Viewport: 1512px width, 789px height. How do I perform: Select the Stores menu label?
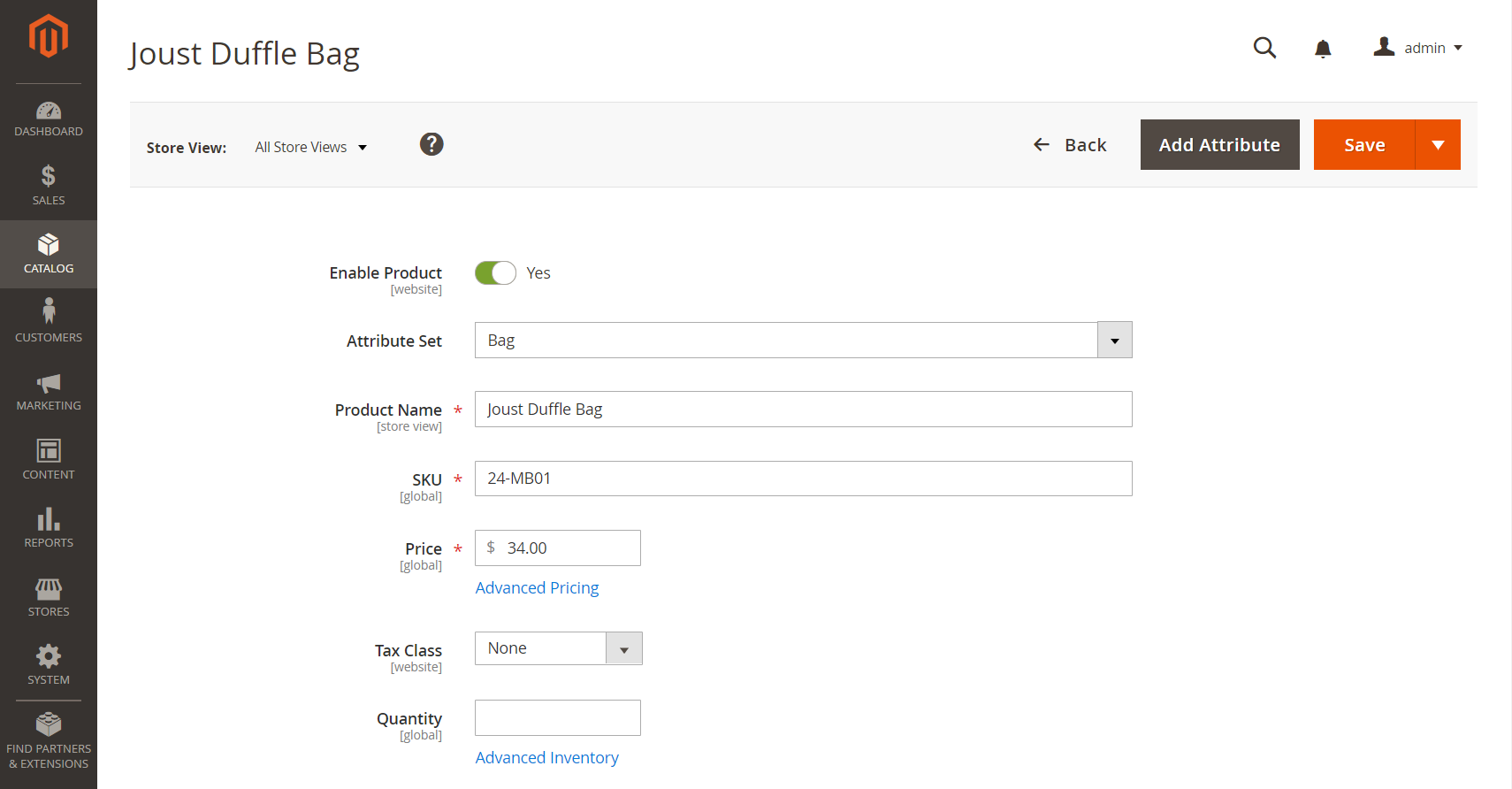pos(49,611)
